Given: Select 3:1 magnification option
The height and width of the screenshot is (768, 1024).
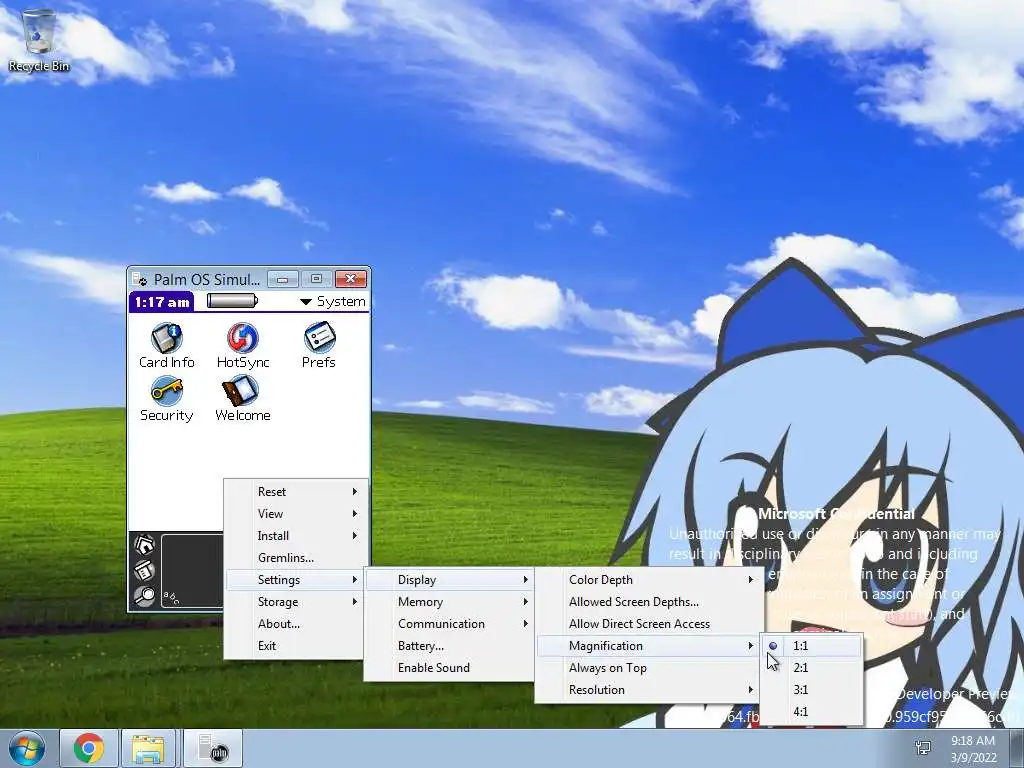Looking at the screenshot, I should [x=812, y=690].
